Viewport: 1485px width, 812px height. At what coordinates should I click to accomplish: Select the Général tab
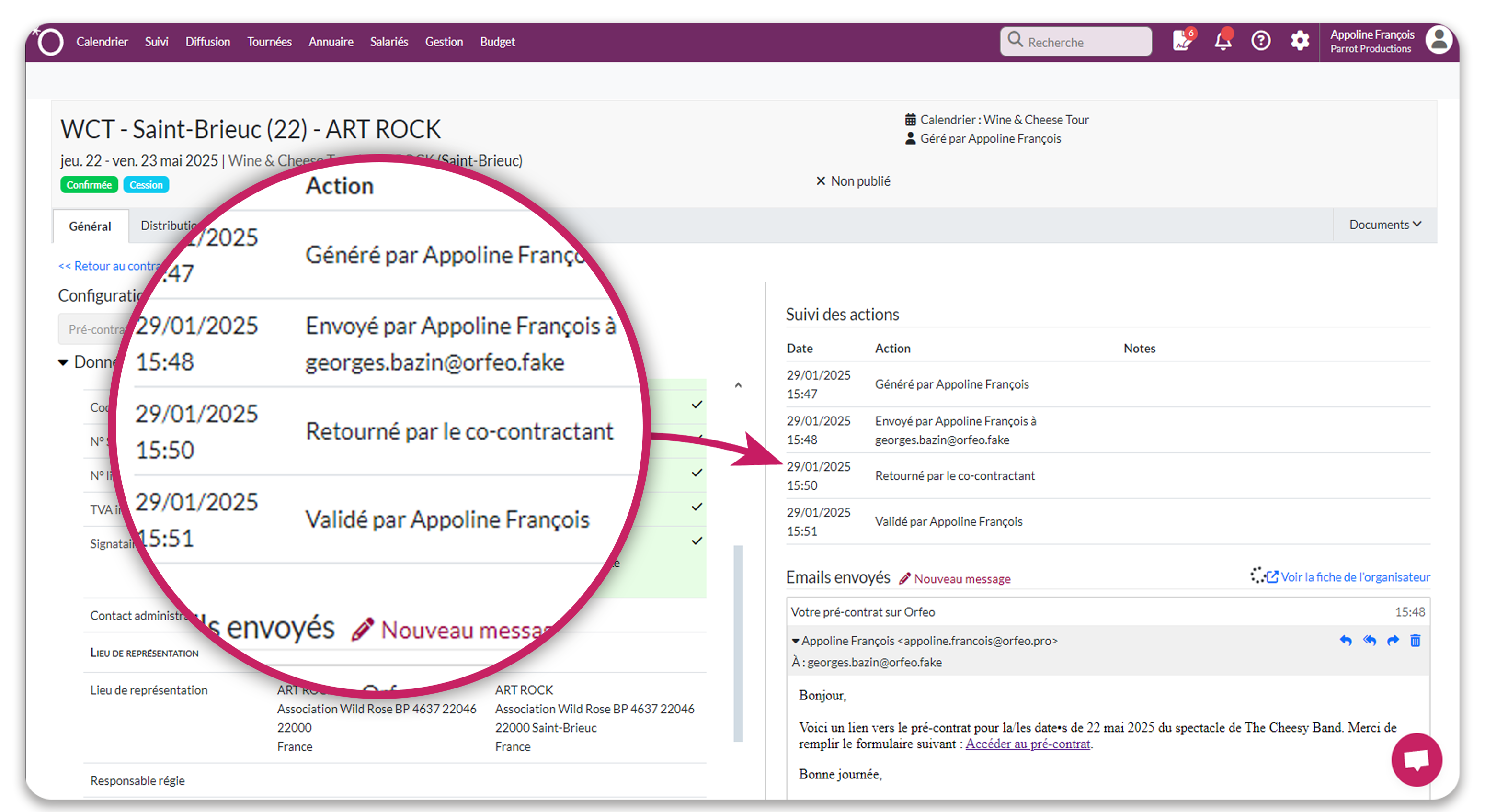click(90, 226)
